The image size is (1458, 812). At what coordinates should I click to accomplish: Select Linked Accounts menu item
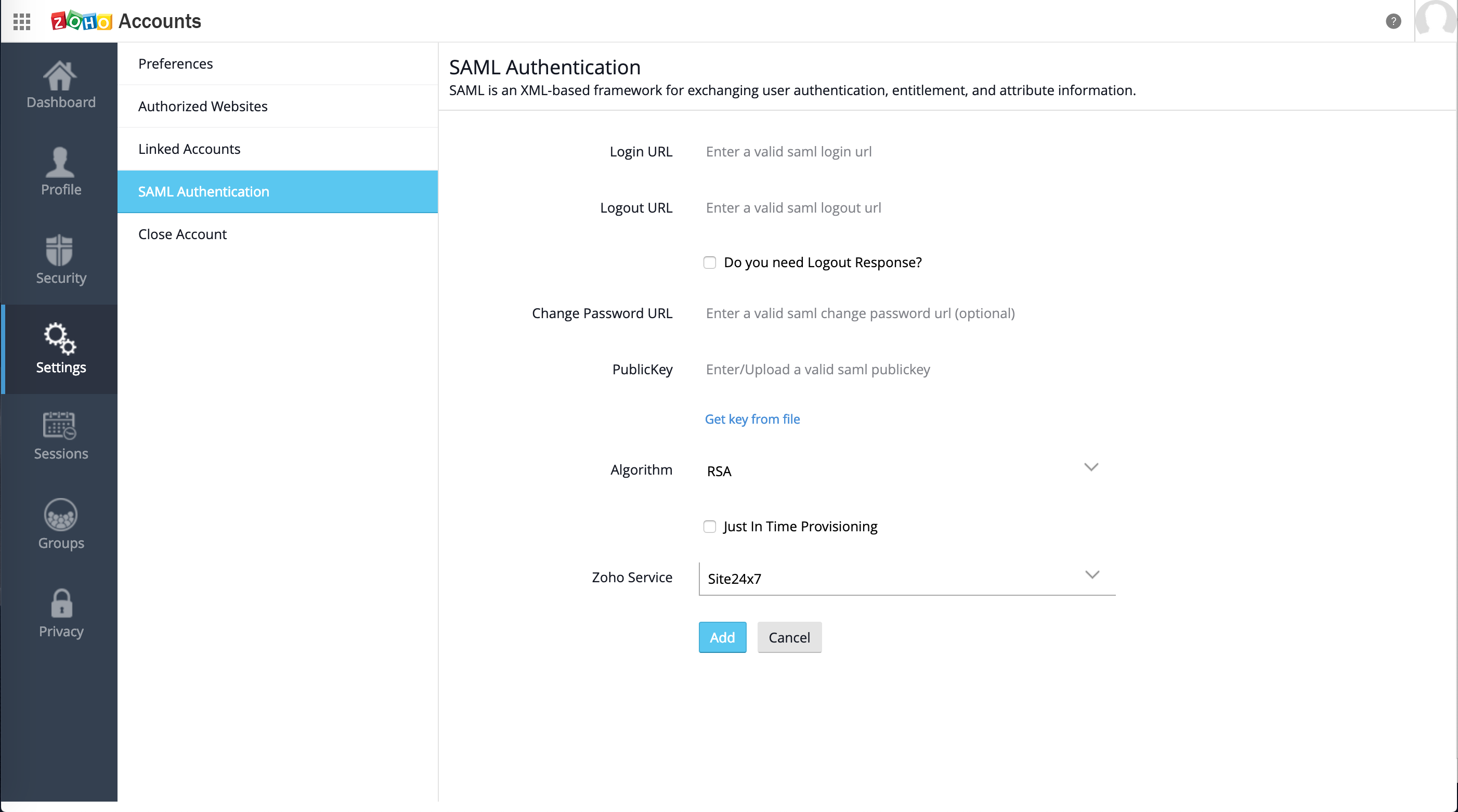click(x=190, y=149)
